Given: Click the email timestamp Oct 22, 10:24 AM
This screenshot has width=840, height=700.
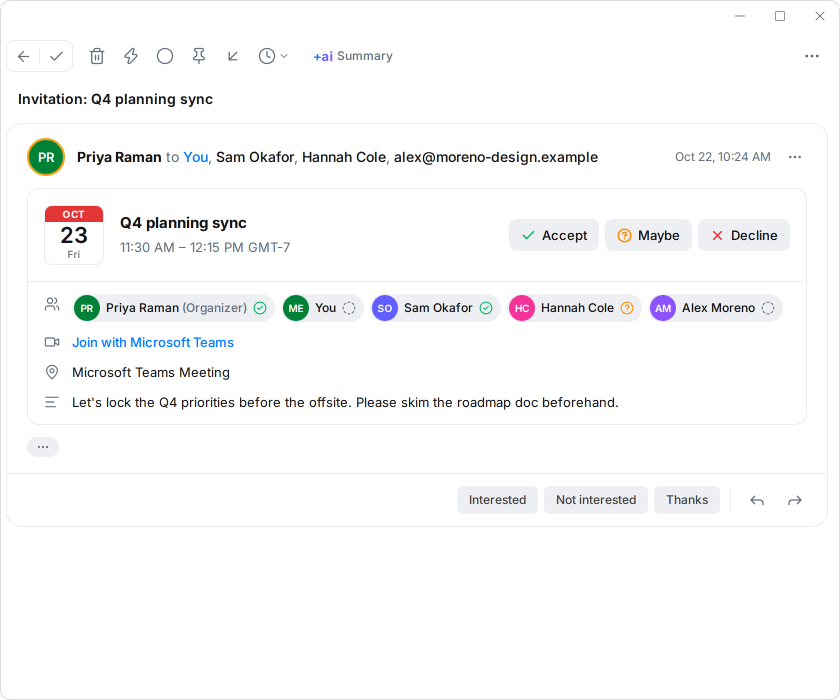Looking at the screenshot, I should pyautogui.click(x=723, y=157).
